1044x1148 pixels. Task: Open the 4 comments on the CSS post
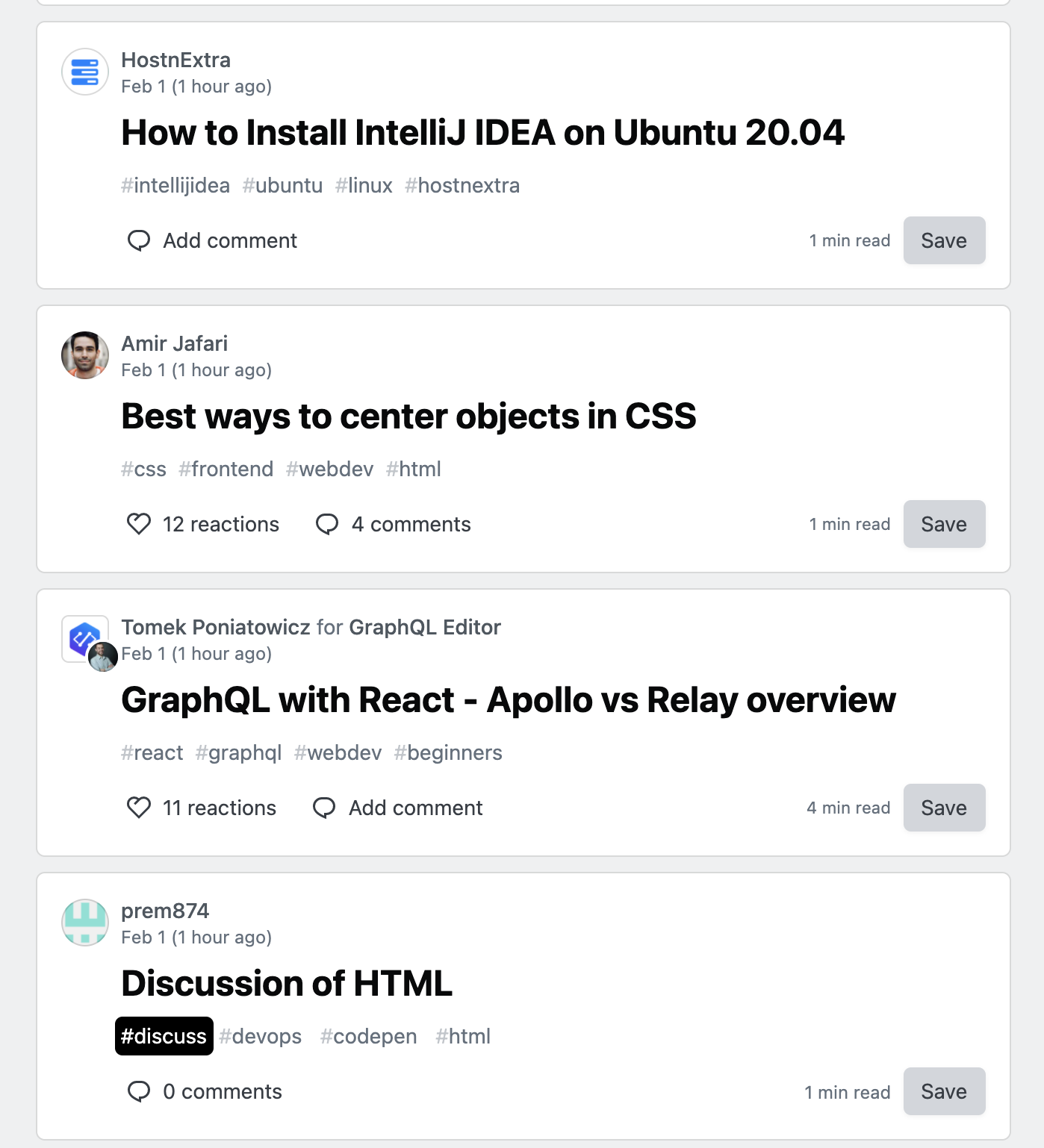(411, 524)
